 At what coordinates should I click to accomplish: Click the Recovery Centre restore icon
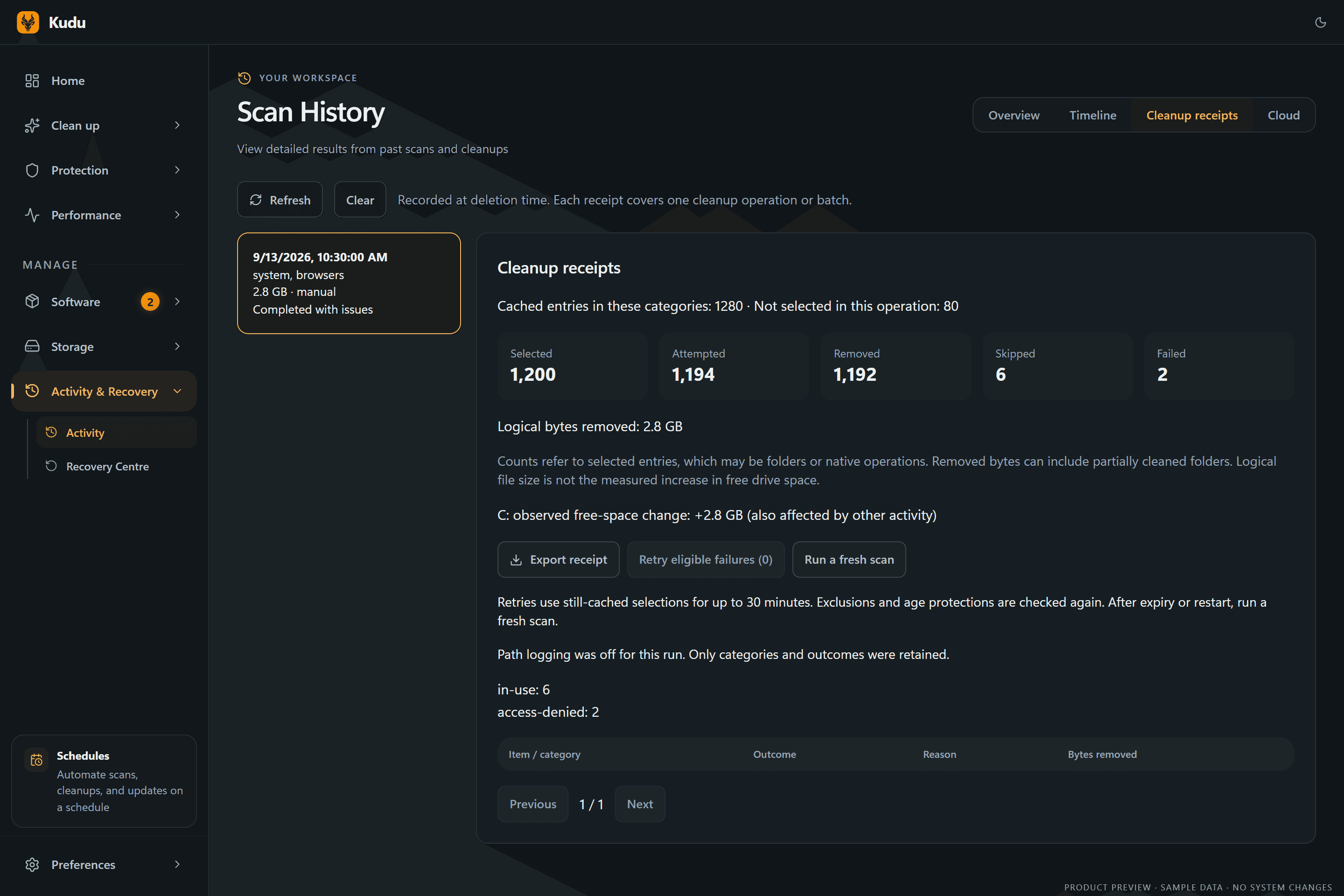click(x=51, y=466)
